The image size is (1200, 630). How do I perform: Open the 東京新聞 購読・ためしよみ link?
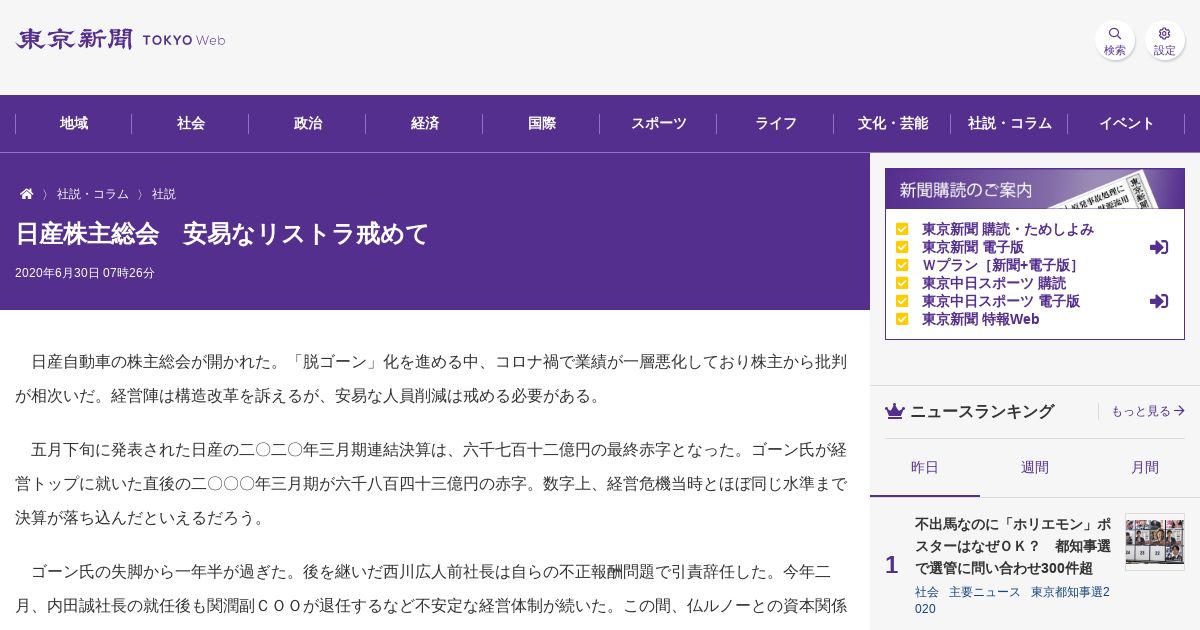tap(1008, 229)
